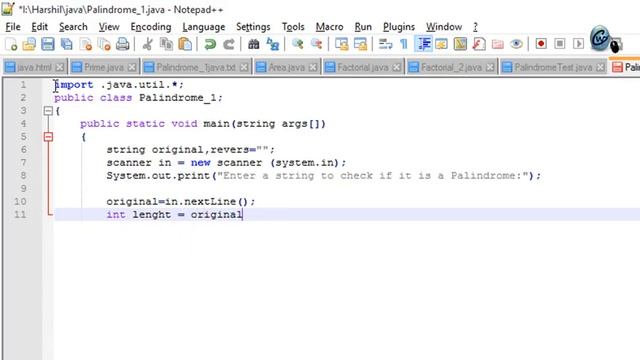Print the document with the printer icon

pyautogui.click(x=122, y=44)
